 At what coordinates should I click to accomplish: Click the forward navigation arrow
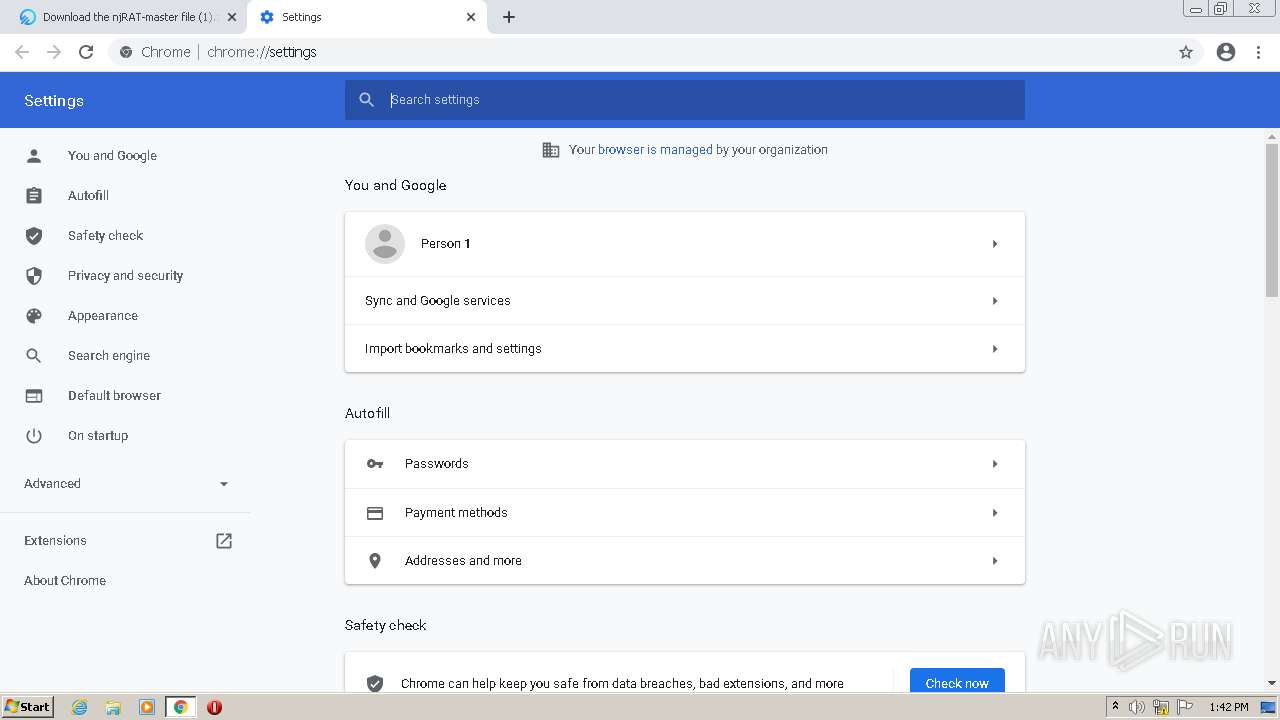point(54,52)
